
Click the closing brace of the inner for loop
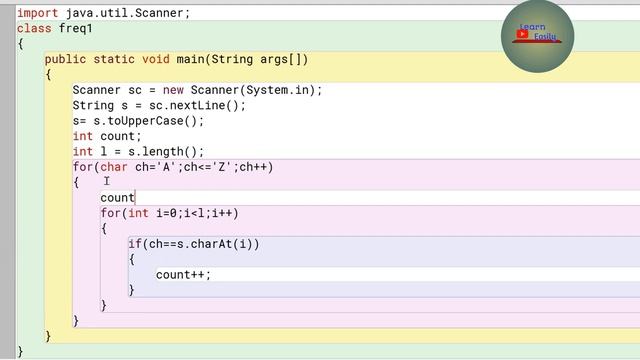(104, 305)
